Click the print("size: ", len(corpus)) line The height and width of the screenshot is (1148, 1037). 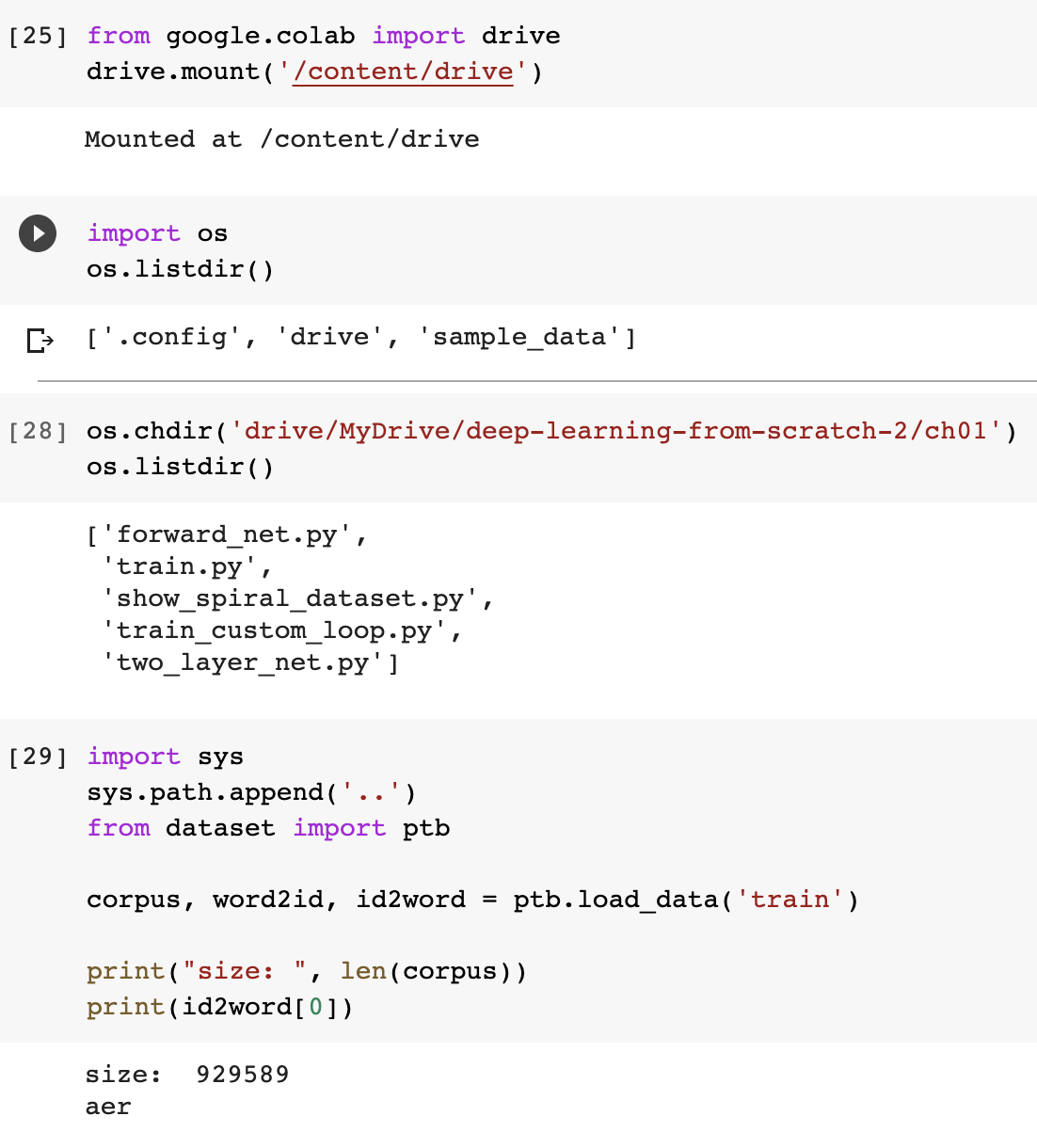307,971
